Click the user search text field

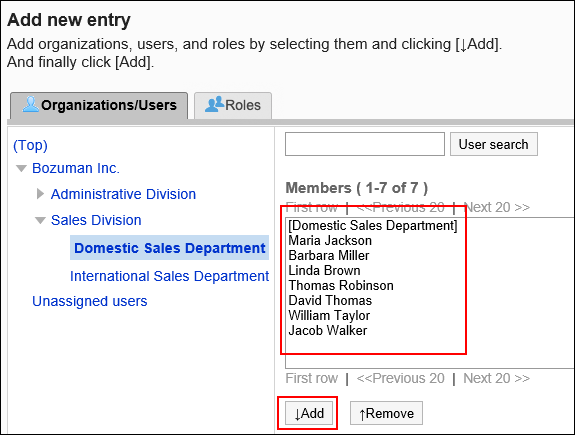point(365,144)
